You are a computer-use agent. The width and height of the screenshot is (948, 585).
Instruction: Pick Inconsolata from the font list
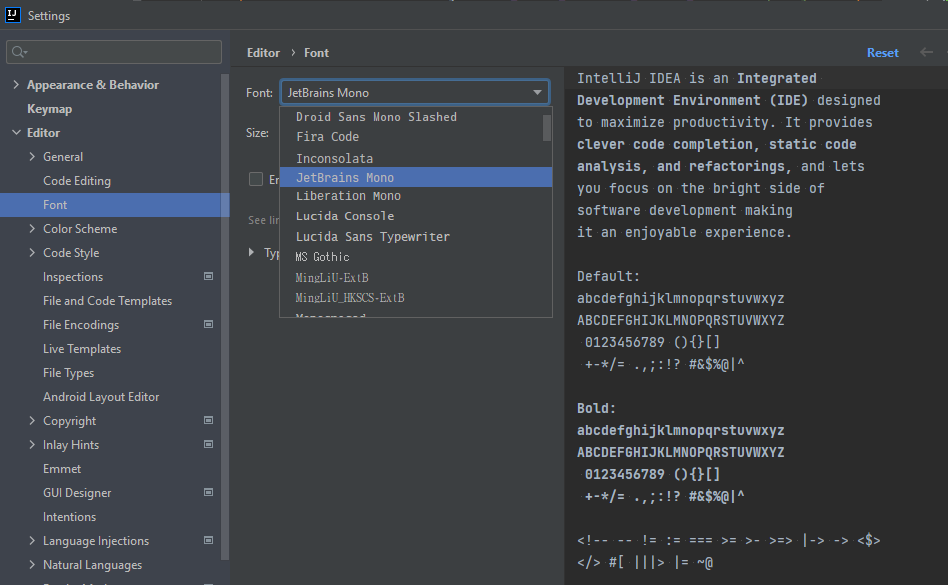(334, 158)
